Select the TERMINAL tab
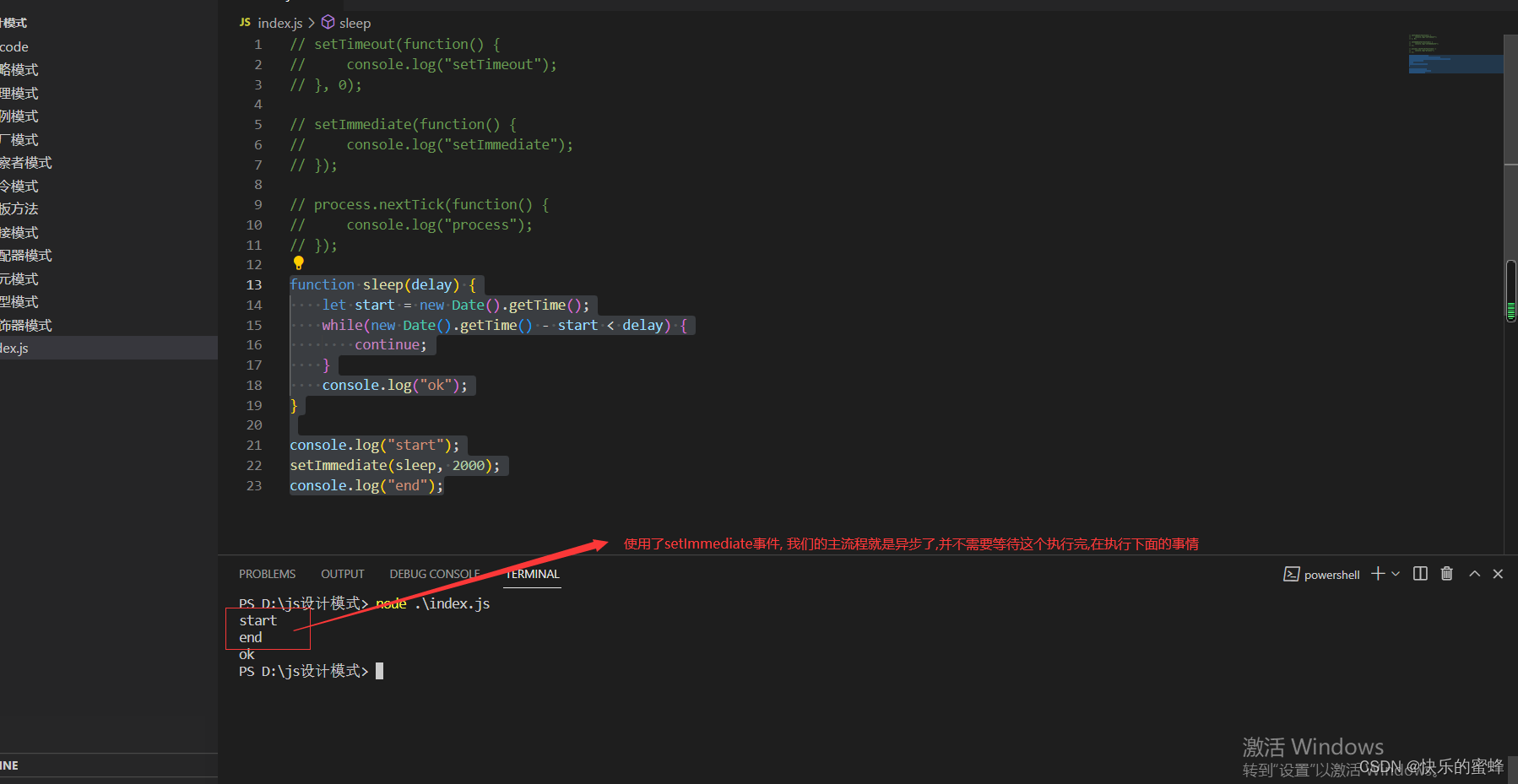1518x784 pixels. 533,574
